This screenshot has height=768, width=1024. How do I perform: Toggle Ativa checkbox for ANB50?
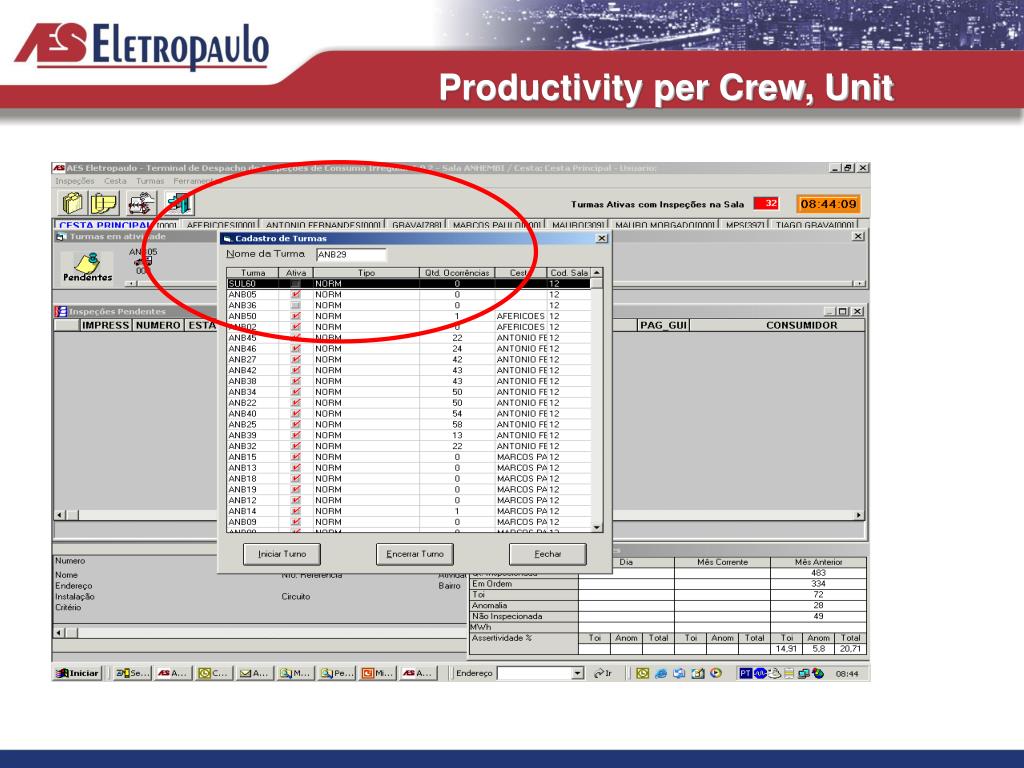point(296,316)
